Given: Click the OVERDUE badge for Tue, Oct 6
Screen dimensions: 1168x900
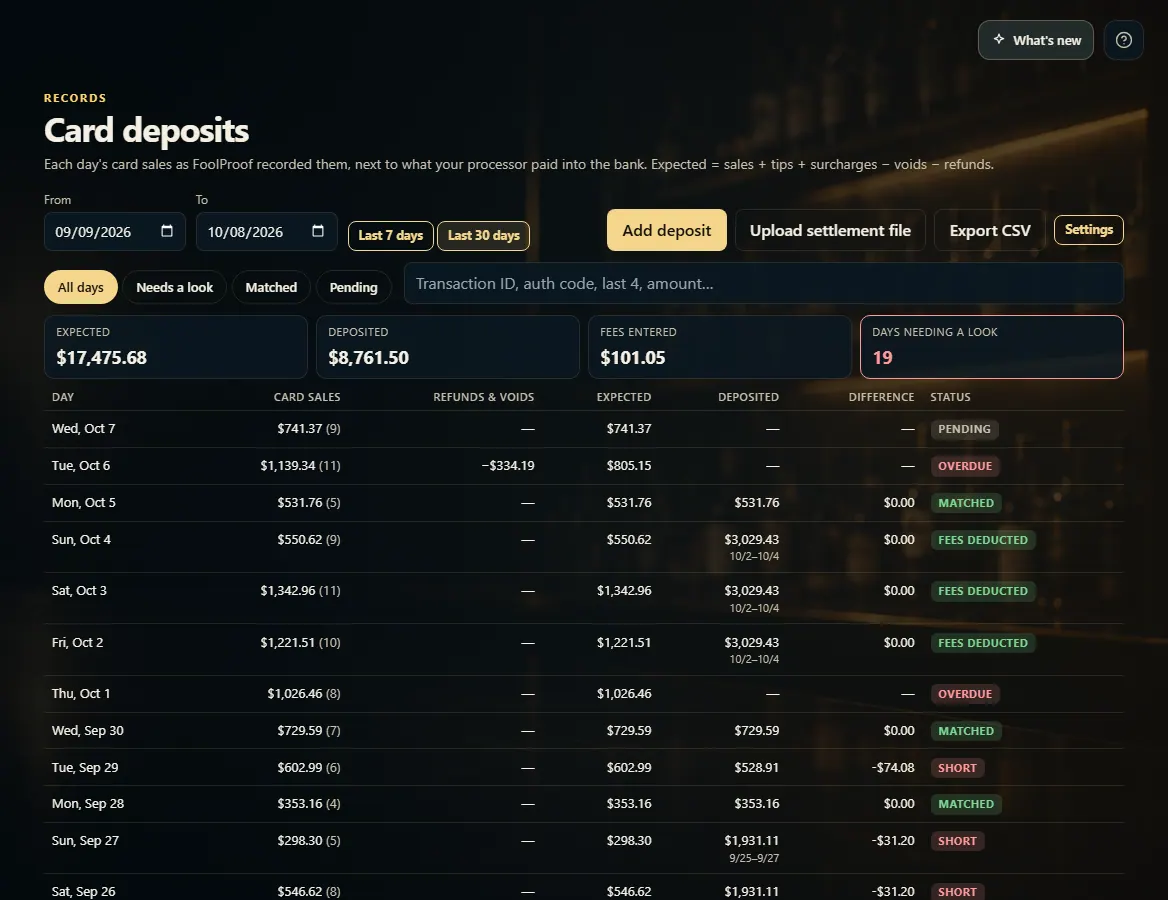Looking at the screenshot, I should click(x=965, y=466).
